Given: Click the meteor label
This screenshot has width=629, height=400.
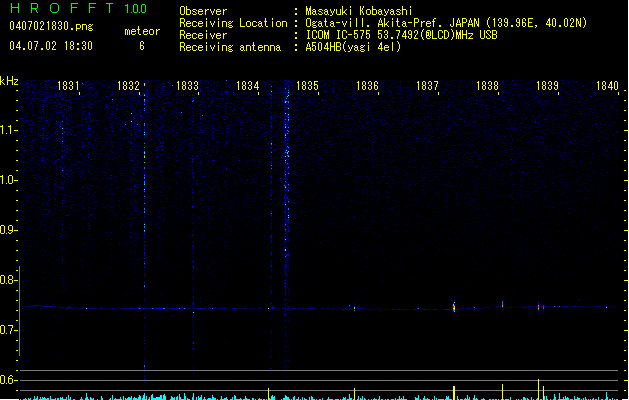Looking at the screenshot, I should pyautogui.click(x=142, y=31).
